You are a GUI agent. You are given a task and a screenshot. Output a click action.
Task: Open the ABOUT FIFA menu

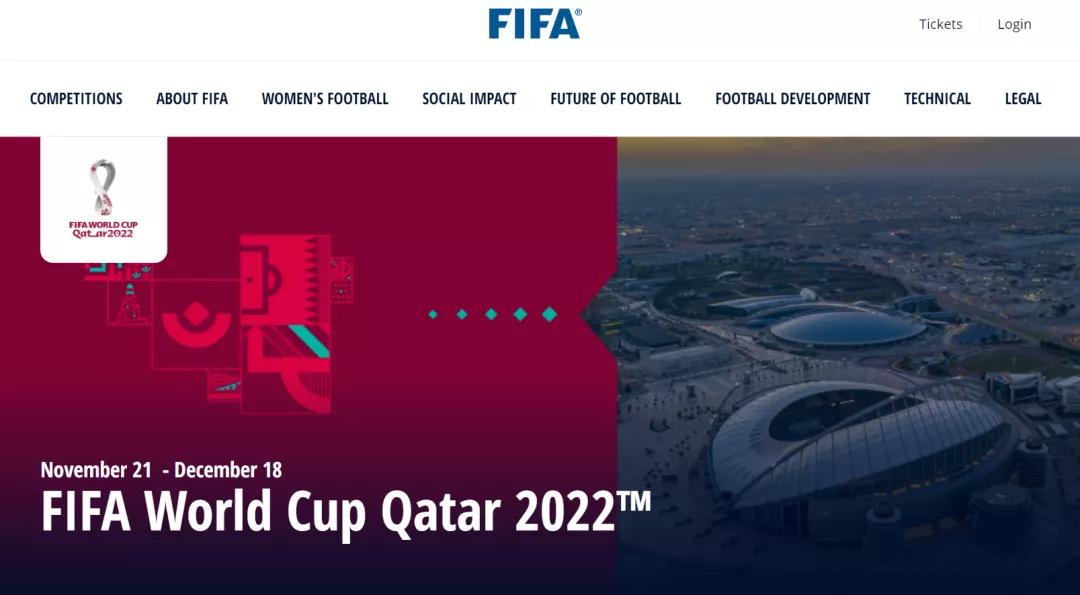coord(191,98)
